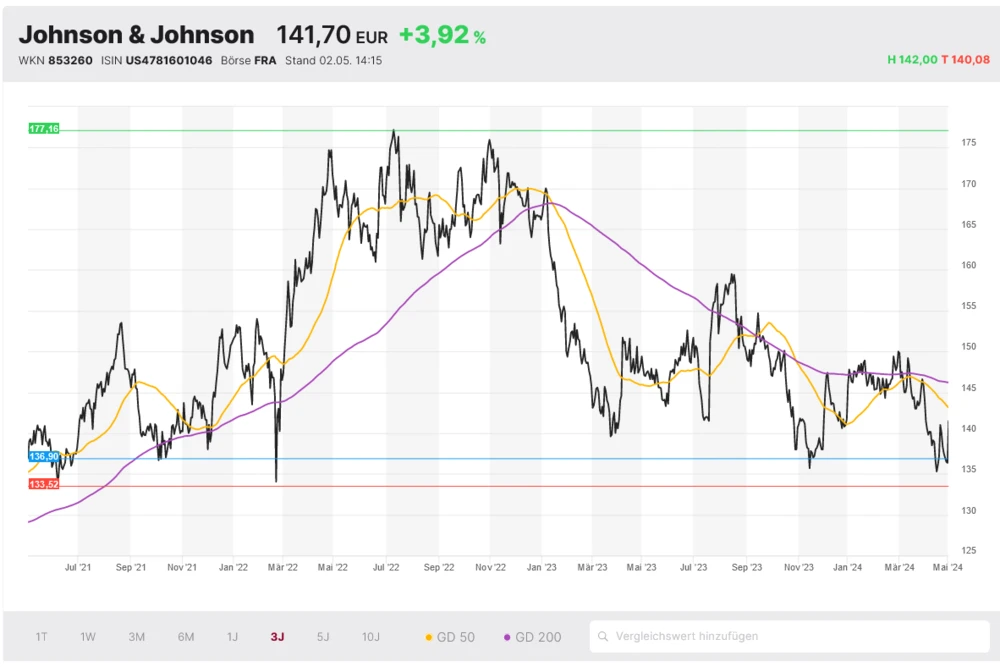Open the Johnson & Johnson title link
The height and width of the screenshot is (667, 1000).
coord(137,34)
